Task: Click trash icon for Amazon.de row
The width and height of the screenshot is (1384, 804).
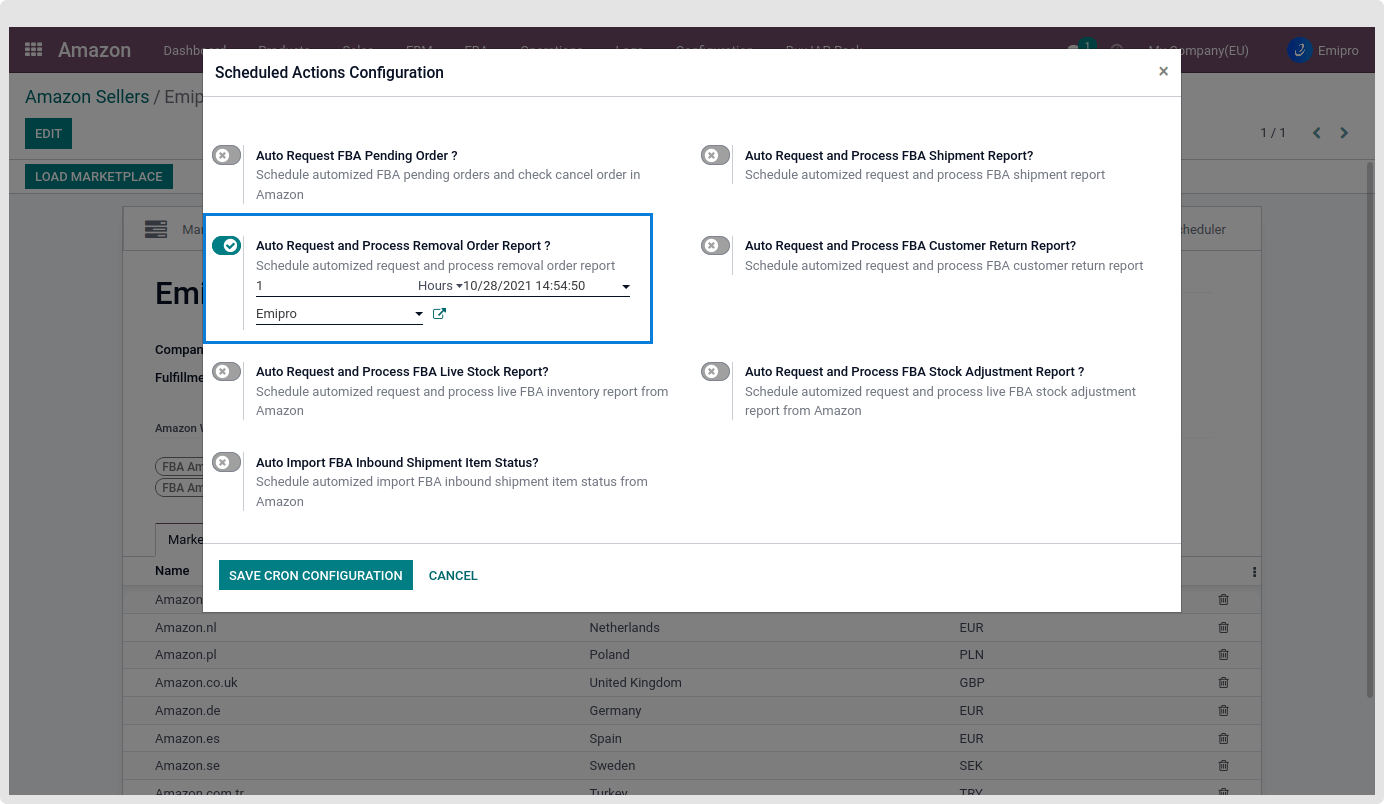Action: 1223,711
